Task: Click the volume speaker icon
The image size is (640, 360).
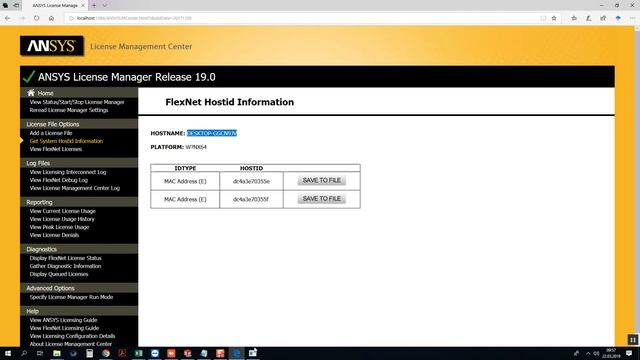Action: (x=596, y=353)
